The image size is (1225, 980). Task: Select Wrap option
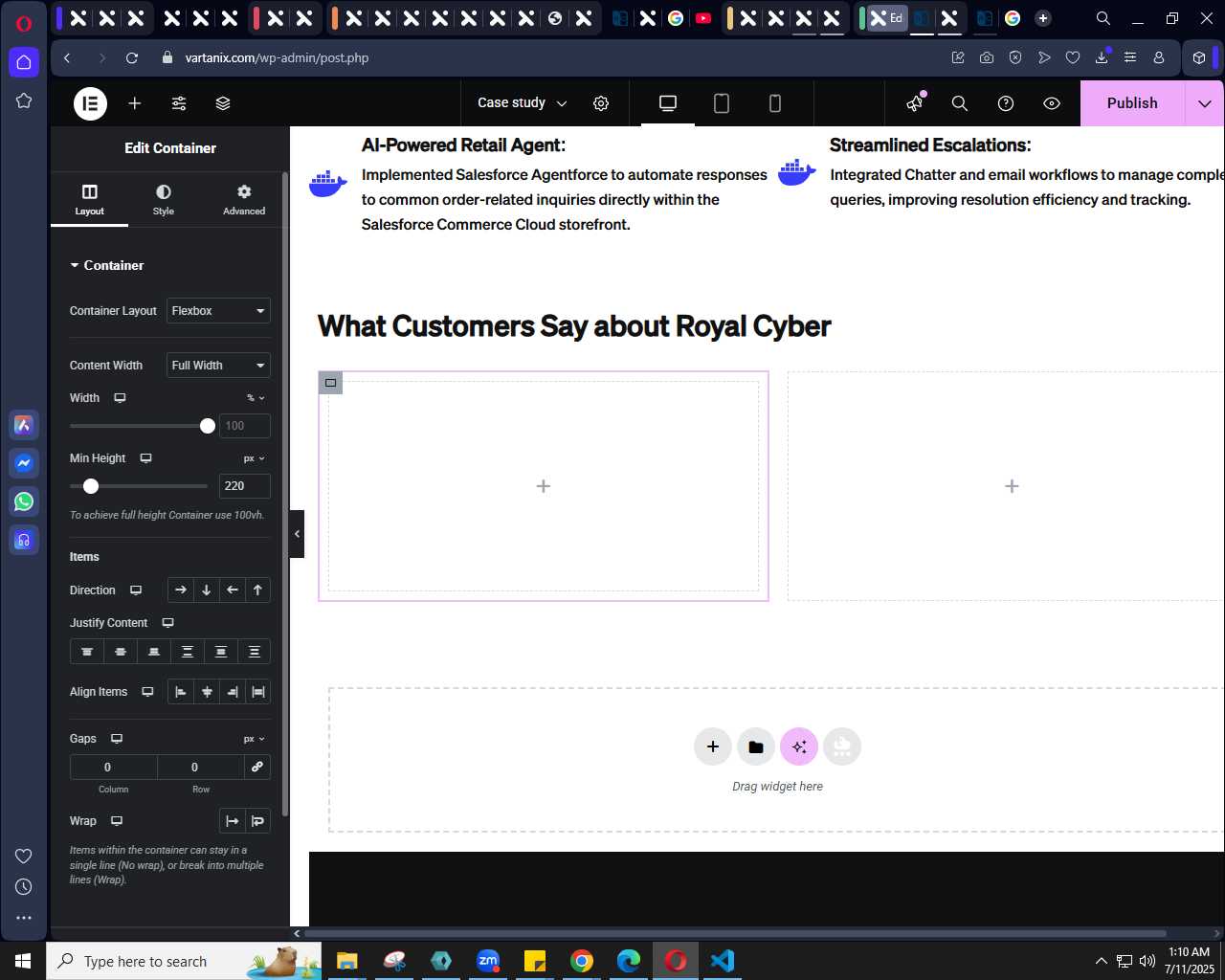pos(258,821)
